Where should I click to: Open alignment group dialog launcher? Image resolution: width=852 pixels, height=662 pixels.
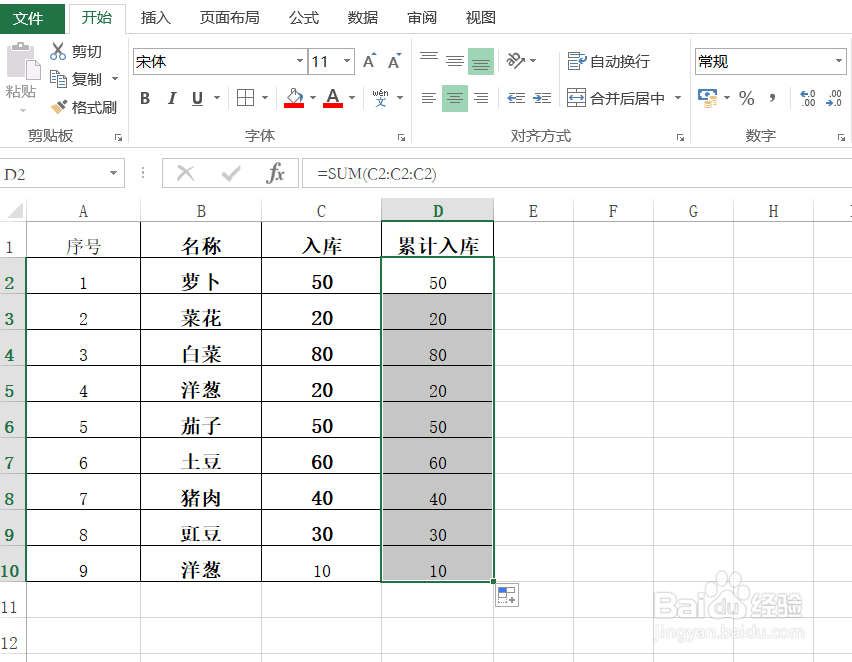[680, 138]
